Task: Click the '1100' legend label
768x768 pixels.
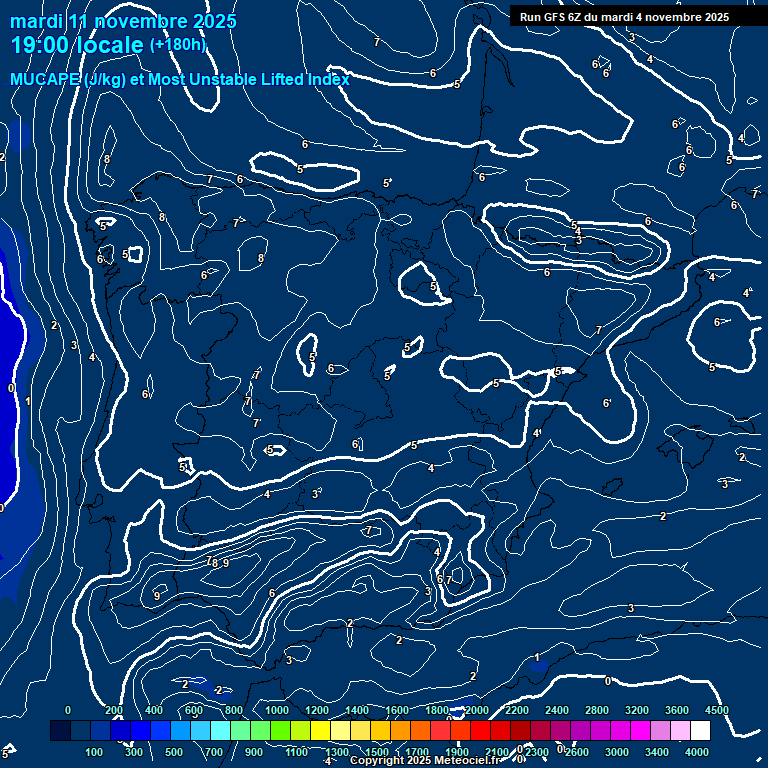Action: [x=296, y=752]
